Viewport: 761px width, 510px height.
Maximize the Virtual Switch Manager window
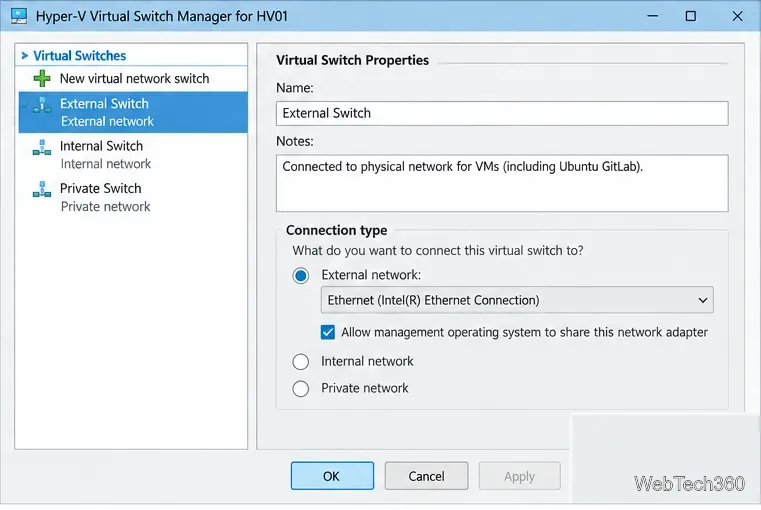(691, 16)
